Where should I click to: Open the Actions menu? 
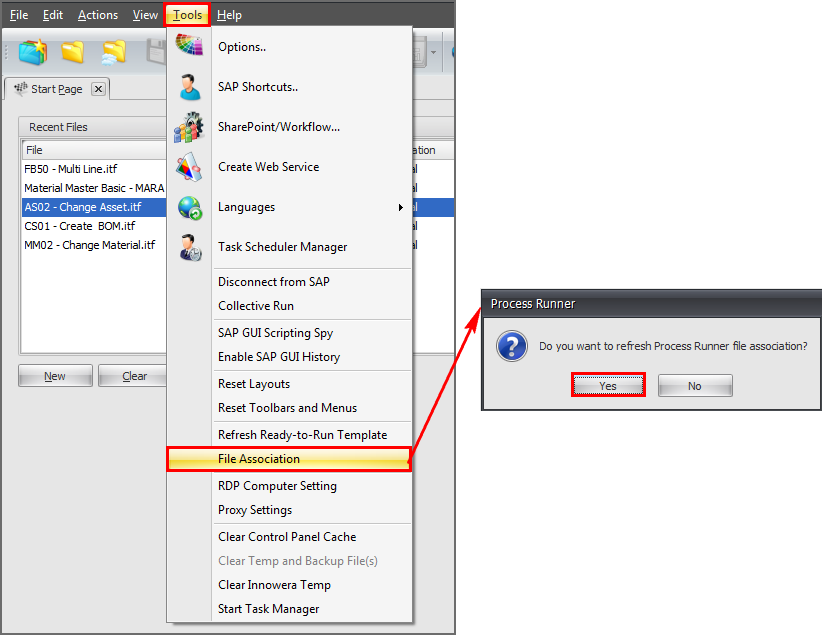pyautogui.click(x=97, y=15)
